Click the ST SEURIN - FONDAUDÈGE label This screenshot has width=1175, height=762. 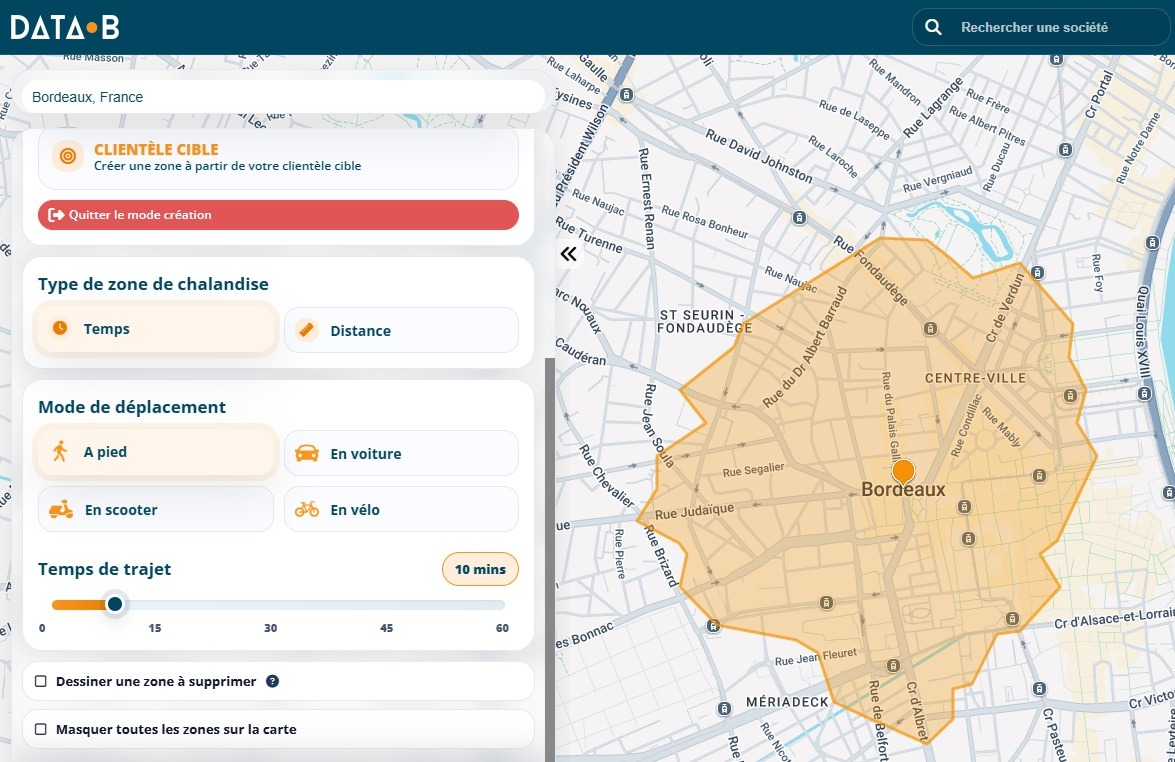[704, 321]
